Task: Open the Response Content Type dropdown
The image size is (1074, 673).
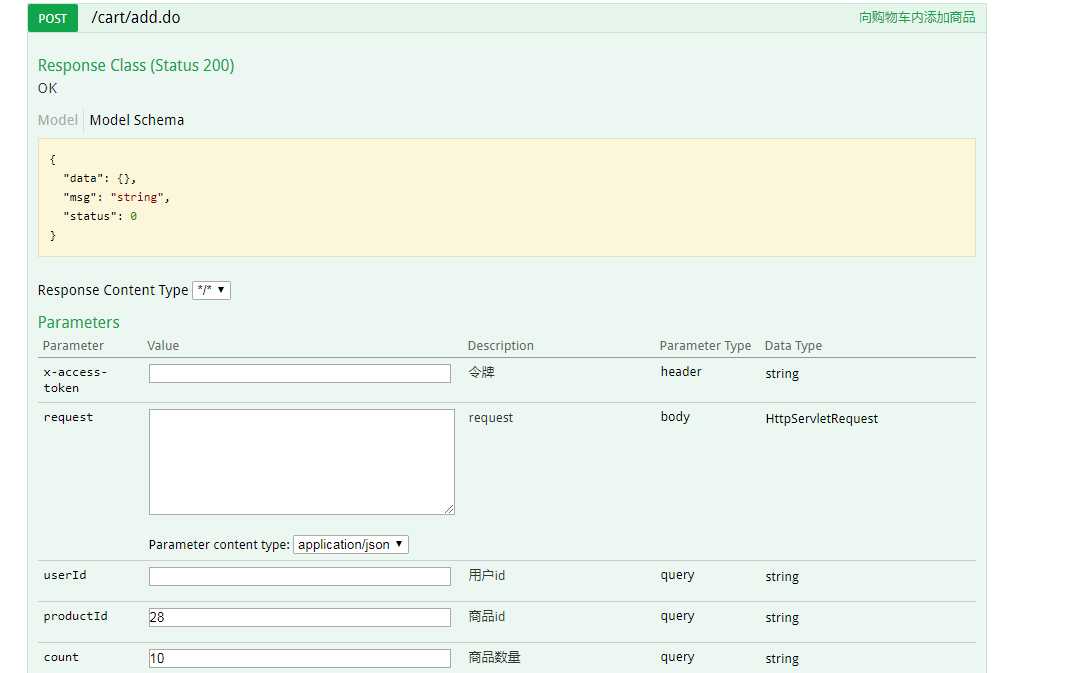Action: click(x=212, y=290)
